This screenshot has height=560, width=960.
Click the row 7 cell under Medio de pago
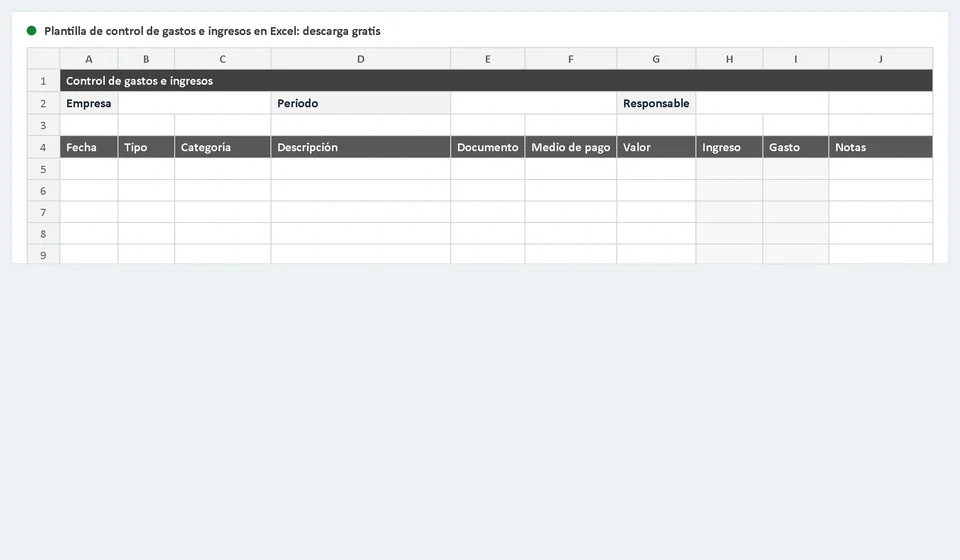coord(571,212)
